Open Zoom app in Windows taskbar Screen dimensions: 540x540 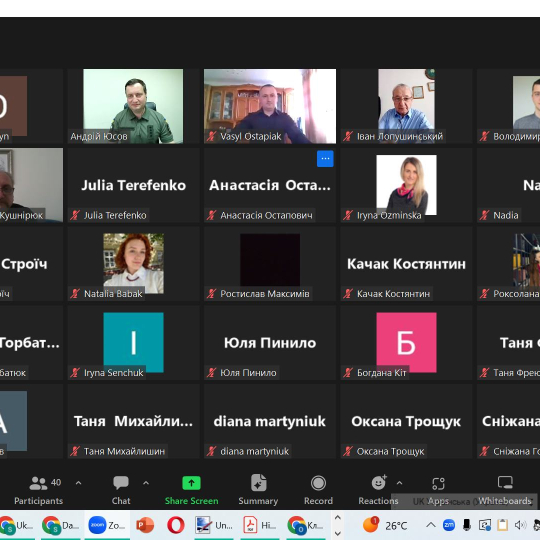click(106, 526)
